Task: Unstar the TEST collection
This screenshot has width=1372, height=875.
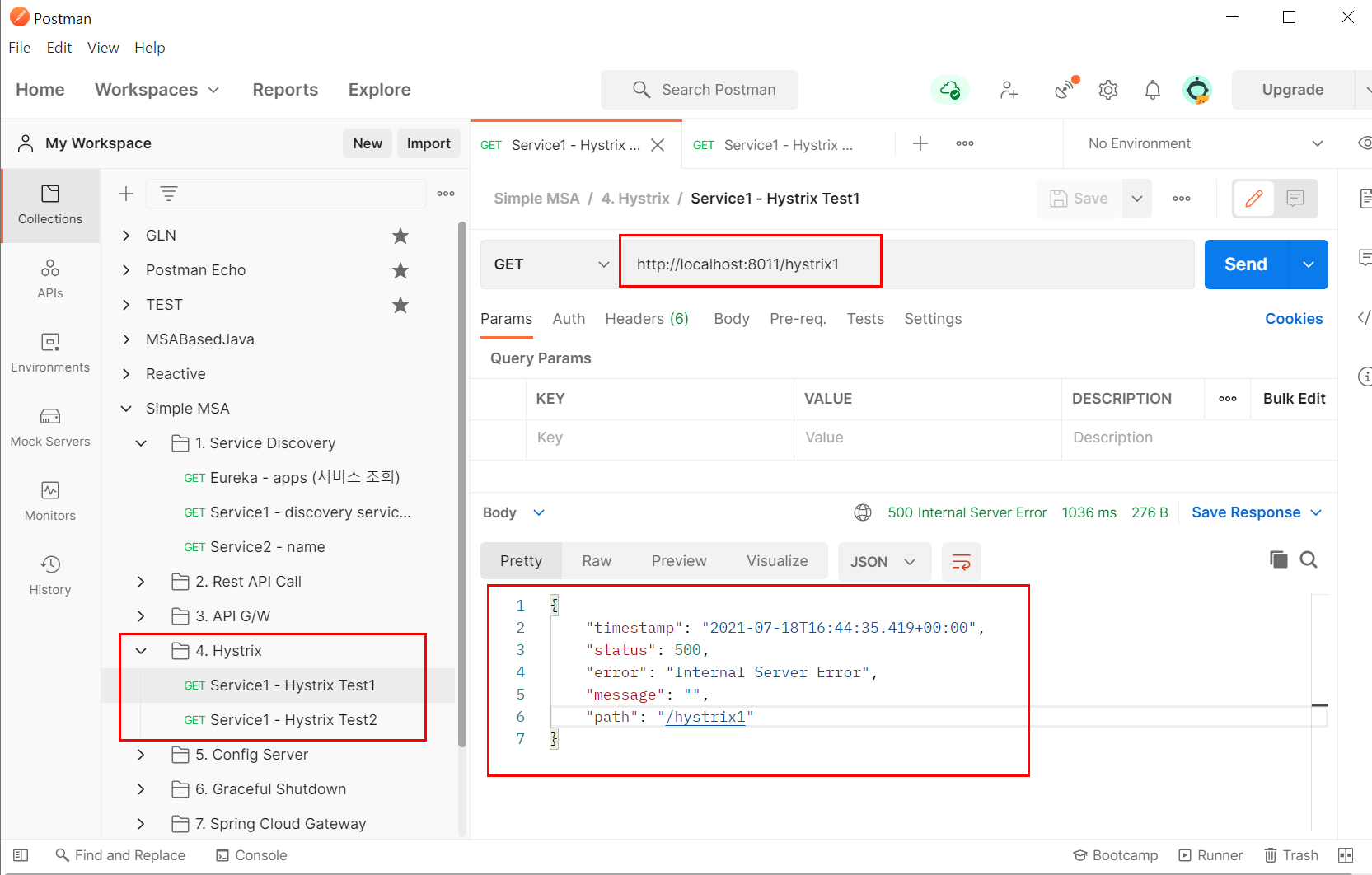Action: coord(400,306)
